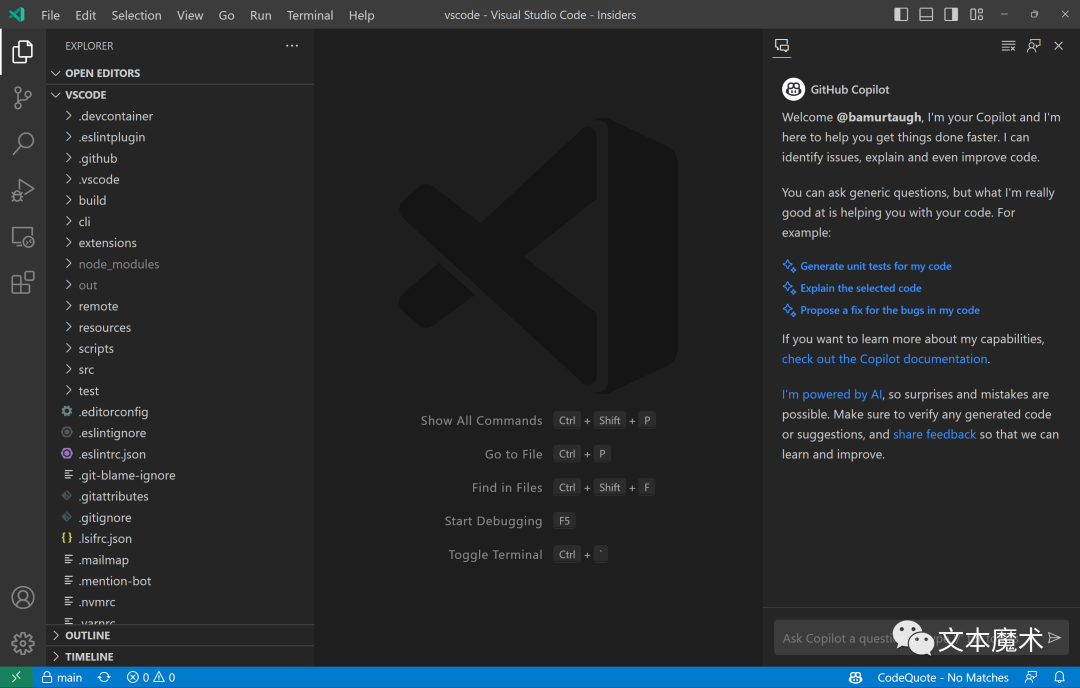Open the Accounts menu icon
1080x688 pixels.
[x=23, y=597]
